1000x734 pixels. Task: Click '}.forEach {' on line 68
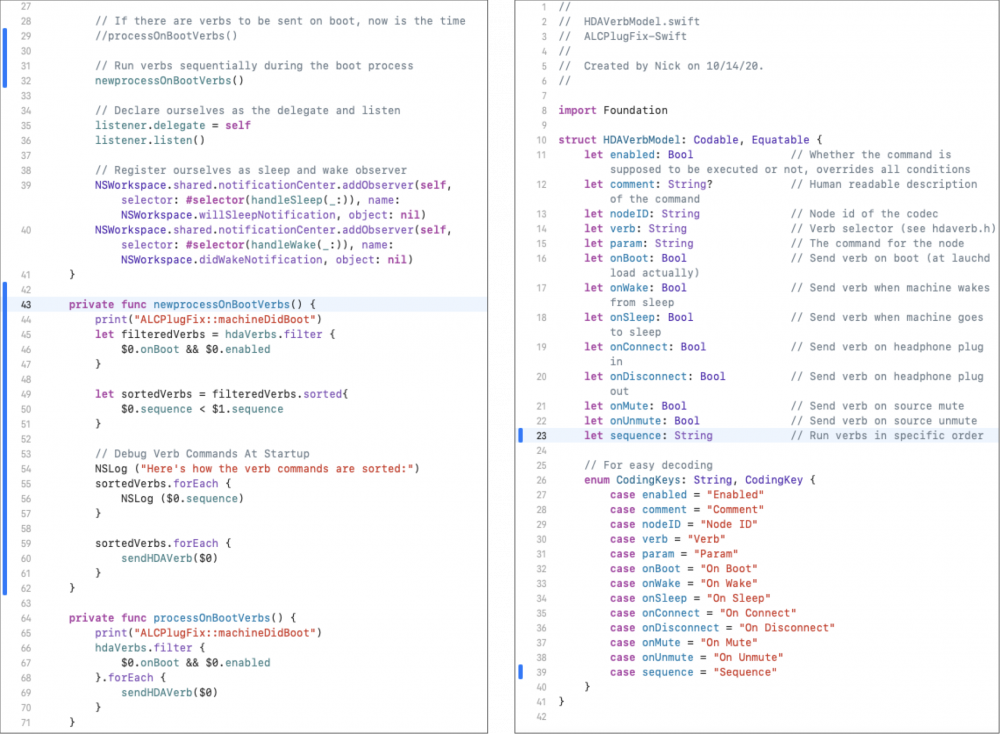(131, 678)
